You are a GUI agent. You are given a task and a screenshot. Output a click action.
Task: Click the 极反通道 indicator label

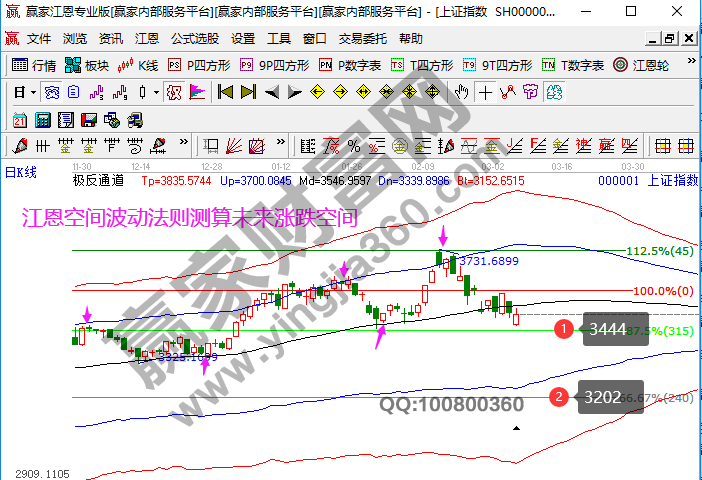97,181
